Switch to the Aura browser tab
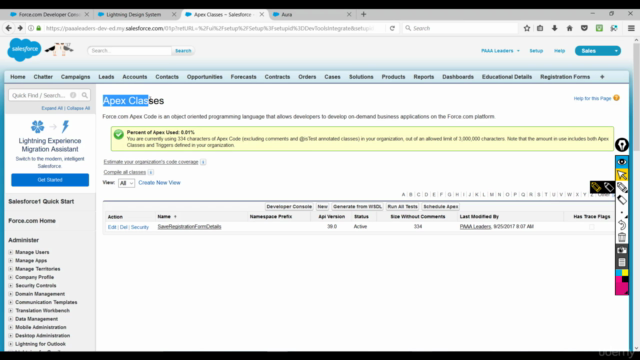Image resolution: width=640 pixels, height=360 pixels. click(x=311, y=14)
